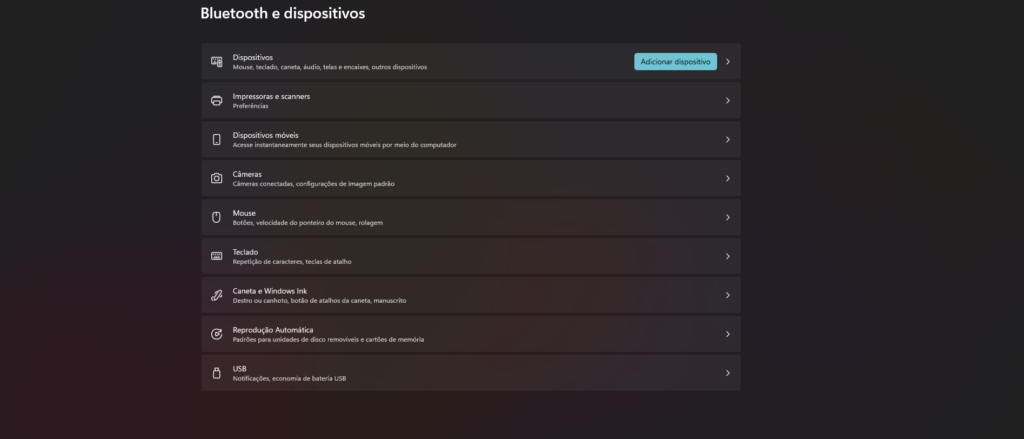Click the Dispositivos keyboard-mouse icon
This screenshot has height=439, width=1024.
pyautogui.click(x=217, y=62)
